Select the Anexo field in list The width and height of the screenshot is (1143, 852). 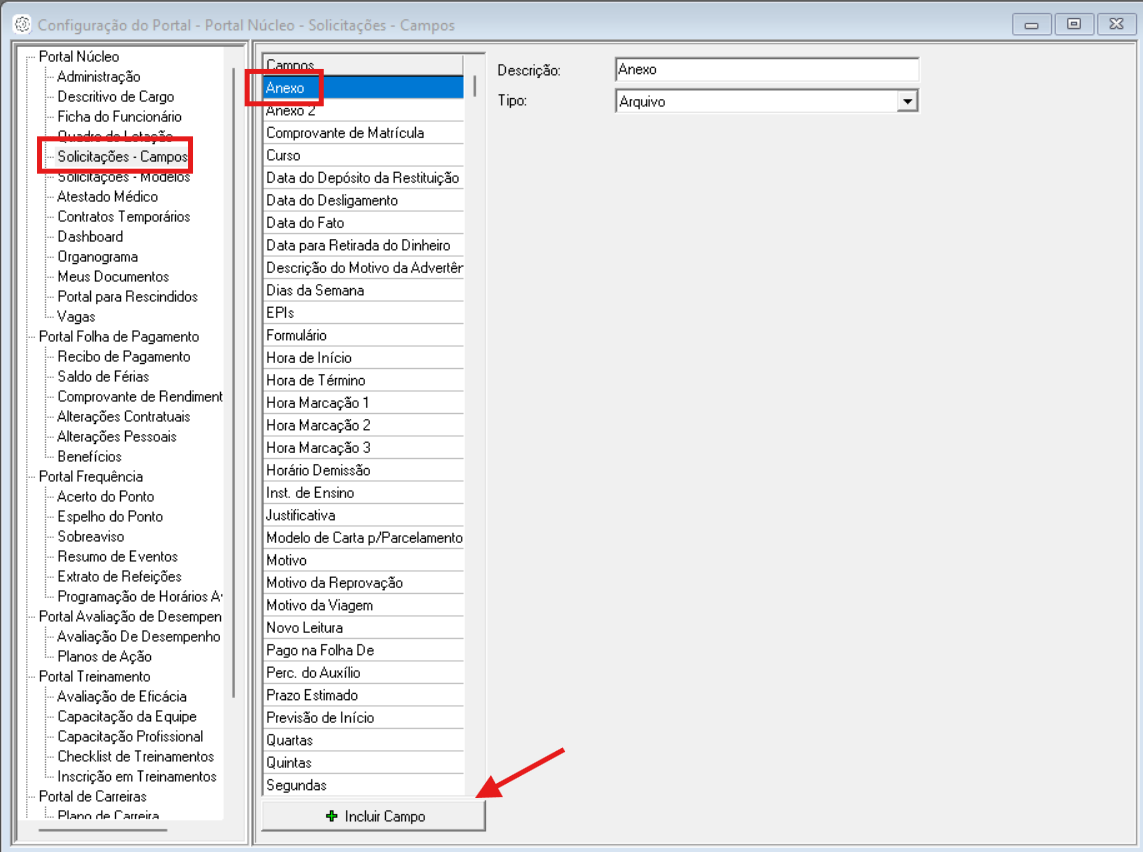point(286,88)
